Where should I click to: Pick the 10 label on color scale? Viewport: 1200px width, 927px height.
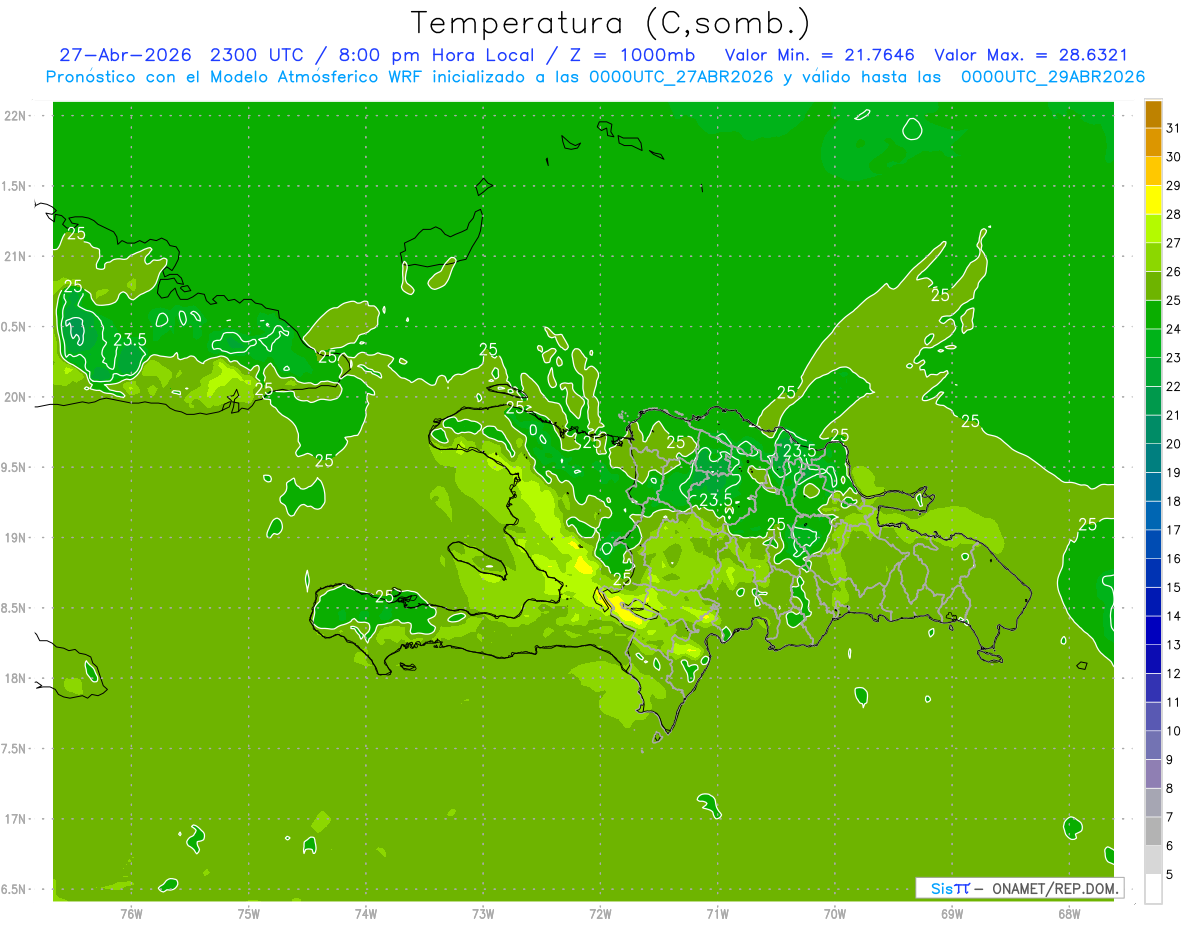pos(1174,731)
